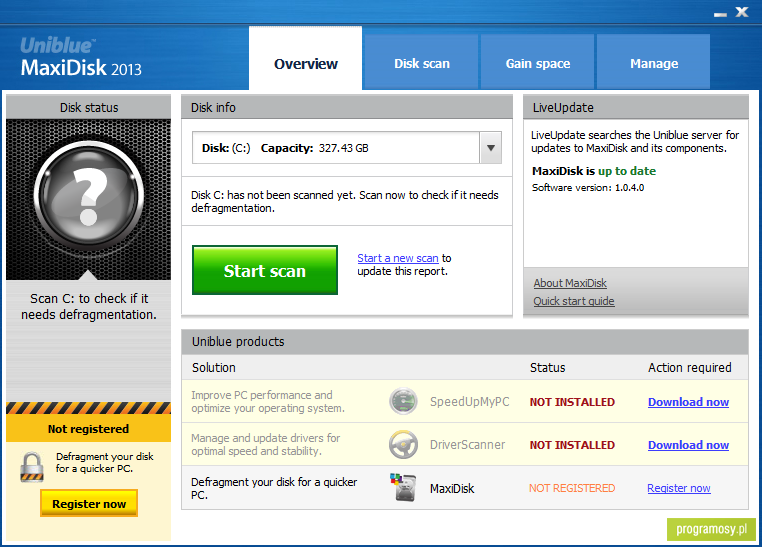The image size is (762, 547).
Task: Click the DriverScanner product name
Action: pos(468,444)
